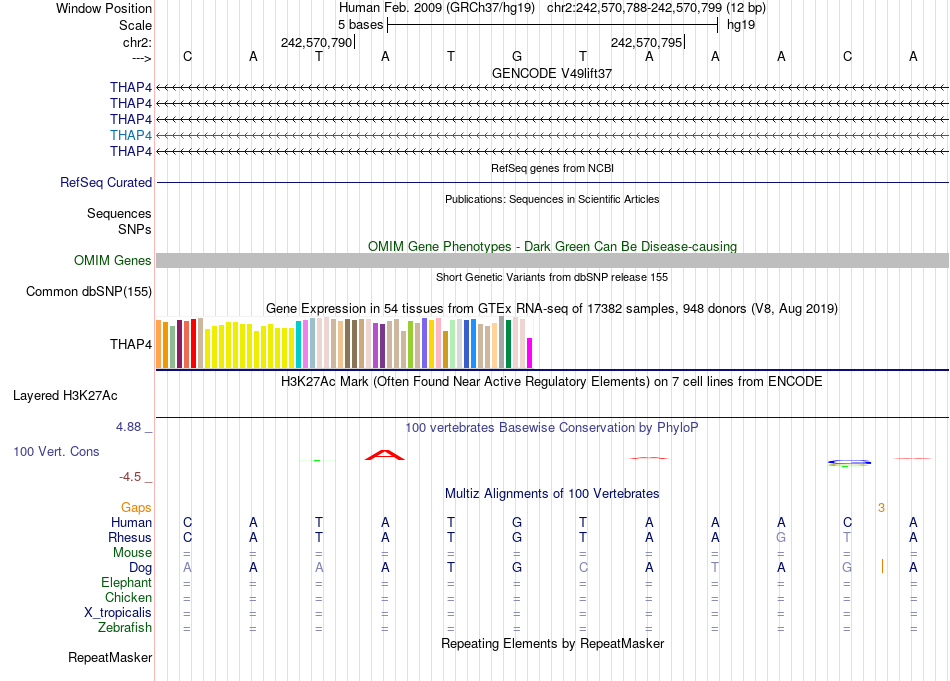Open the OMIM Gene Phenotypes track title
950x681 pixels.
coord(552,247)
